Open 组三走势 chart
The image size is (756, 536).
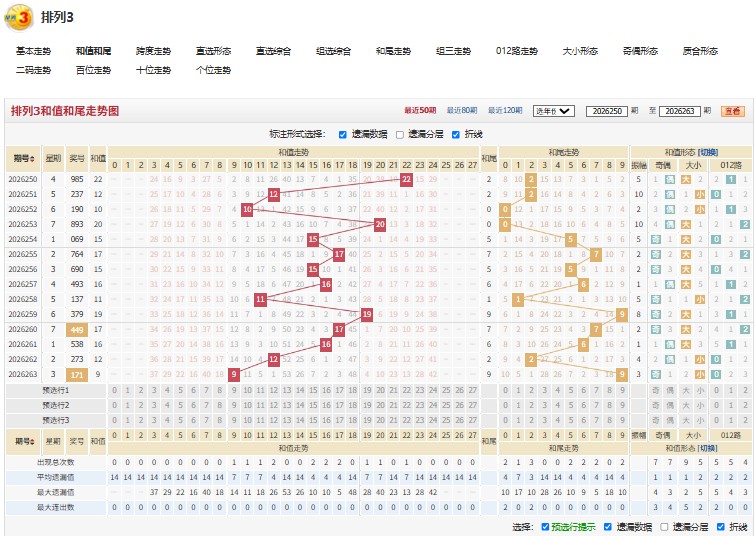[453, 51]
